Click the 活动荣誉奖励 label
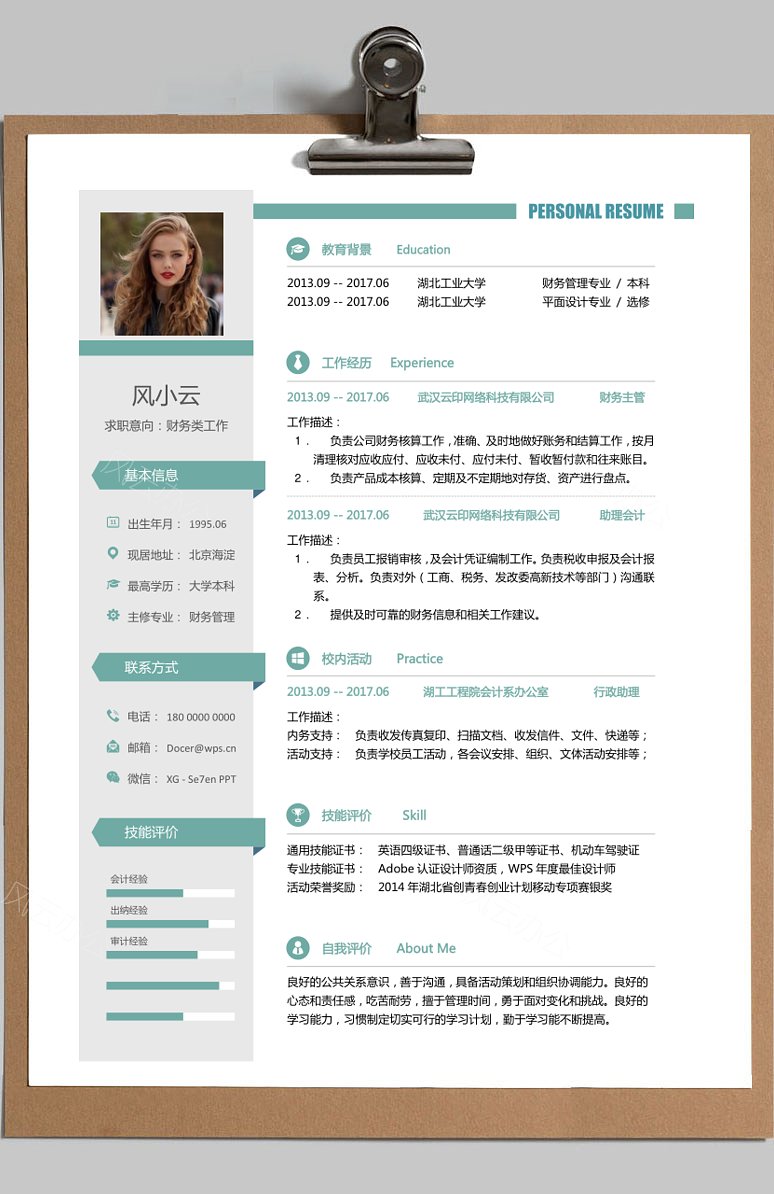This screenshot has height=1194, width=774. (325, 888)
